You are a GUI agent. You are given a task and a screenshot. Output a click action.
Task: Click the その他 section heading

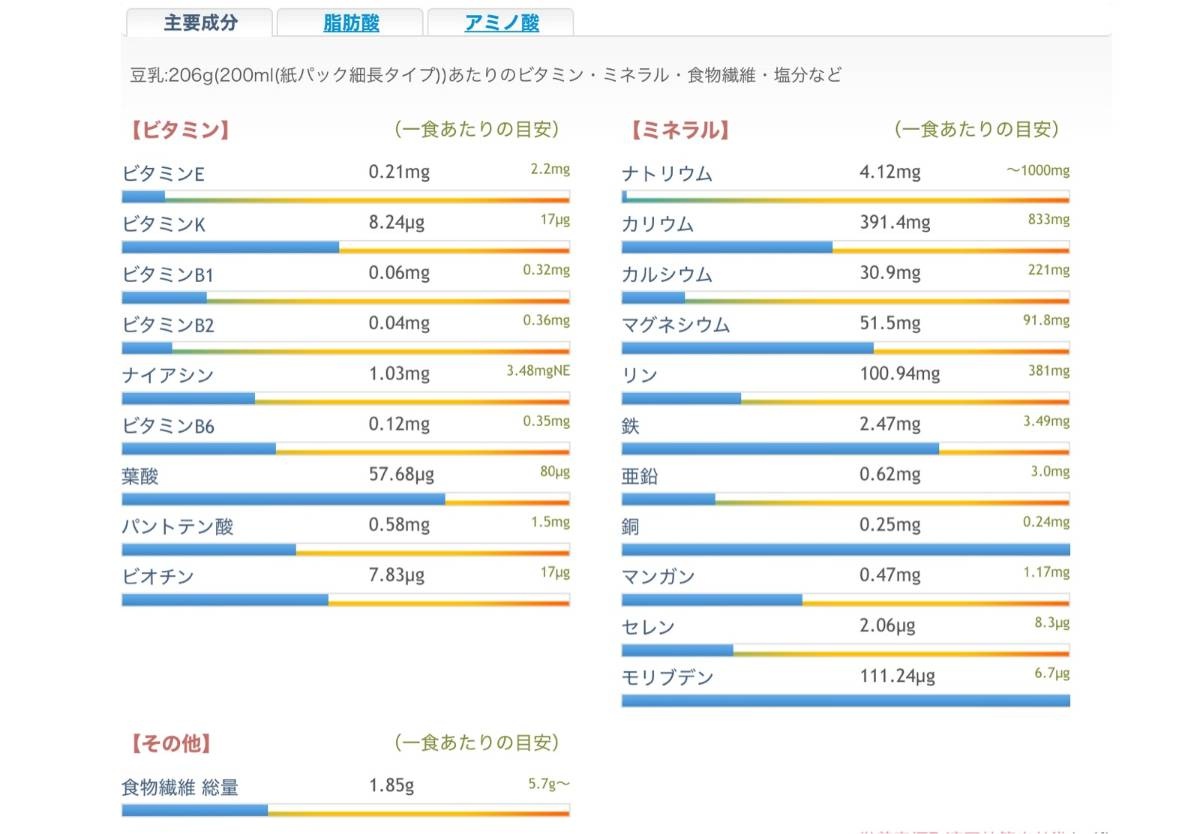(170, 743)
